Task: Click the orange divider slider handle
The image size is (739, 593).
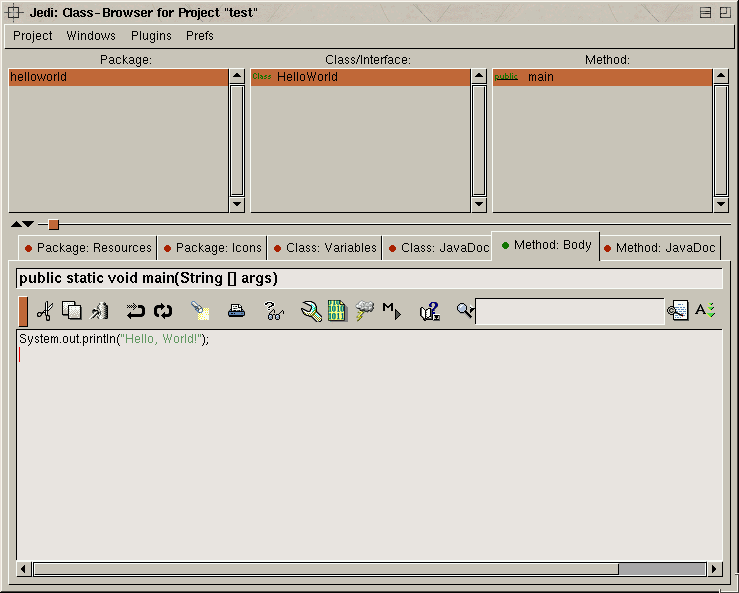Action: (x=54, y=224)
